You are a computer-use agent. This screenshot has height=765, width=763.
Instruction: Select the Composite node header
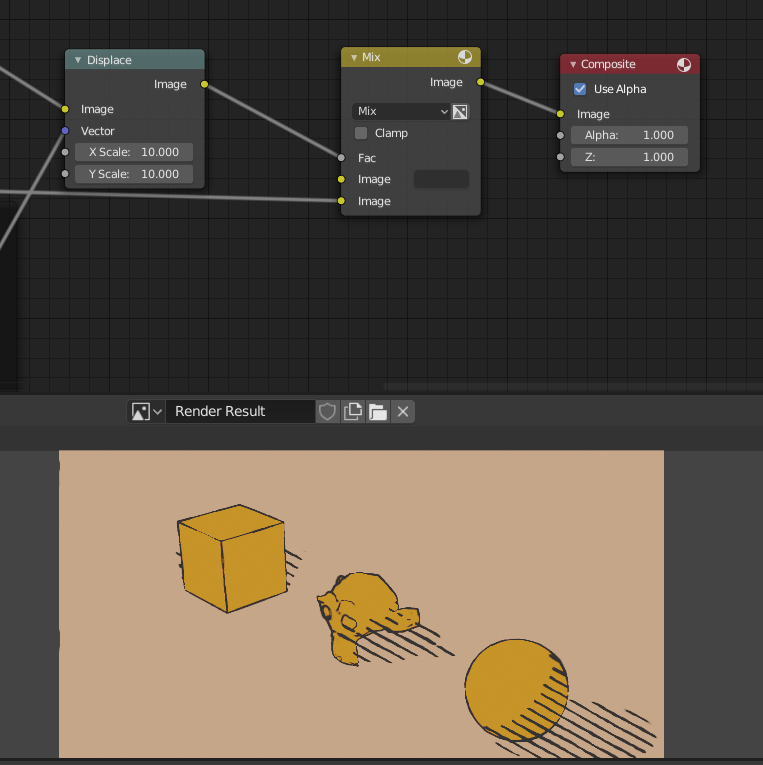(630, 64)
